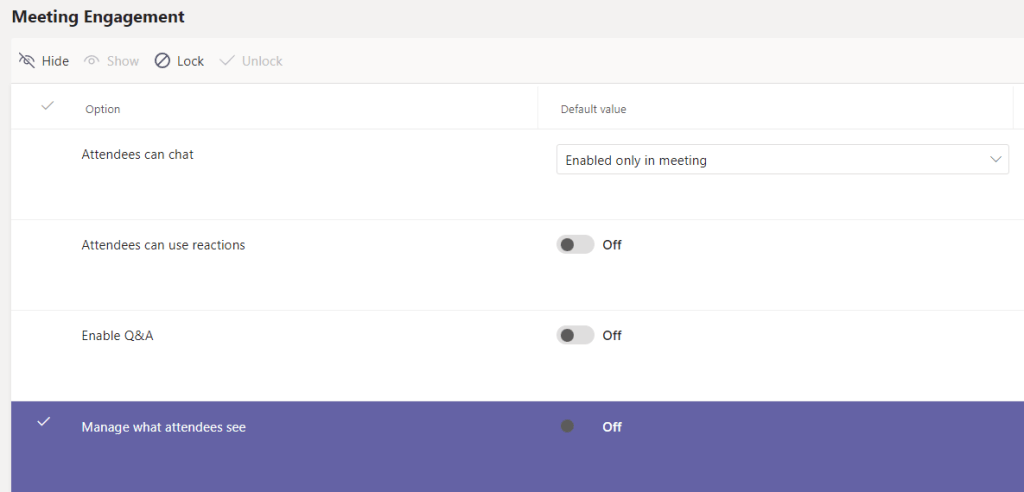Click the Lock circle-slash icon
Image resolution: width=1024 pixels, height=492 pixels.
pyautogui.click(x=162, y=61)
